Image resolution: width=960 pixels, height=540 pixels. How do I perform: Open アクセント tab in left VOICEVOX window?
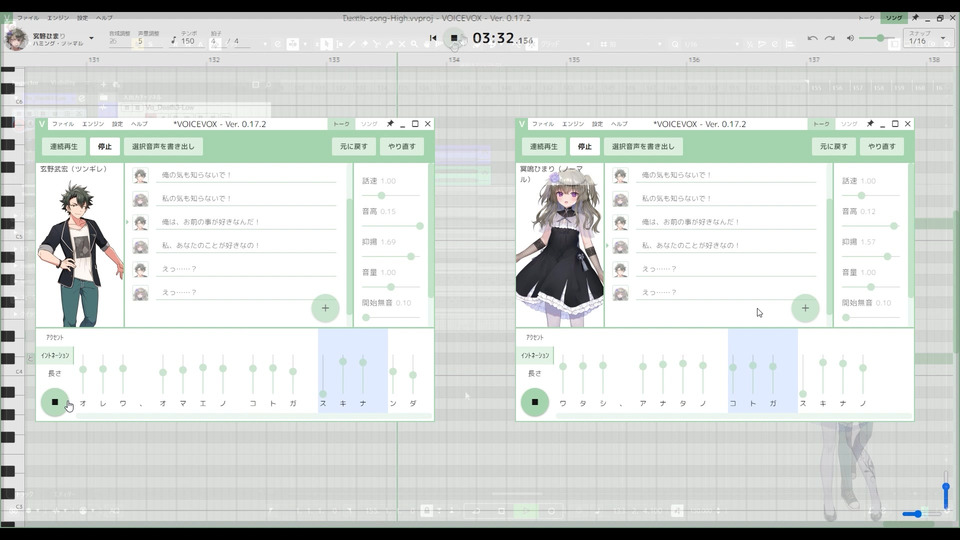coord(54,337)
